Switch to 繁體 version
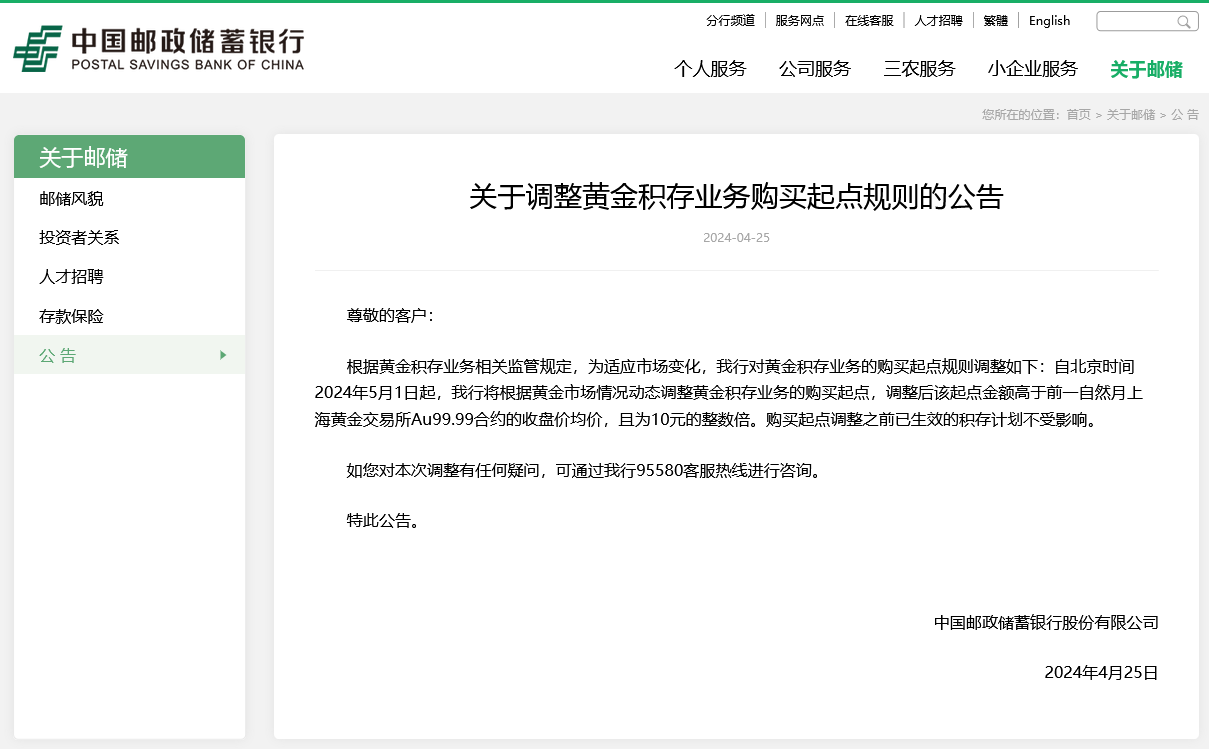The height and width of the screenshot is (749, 1209). click(996, 21)
